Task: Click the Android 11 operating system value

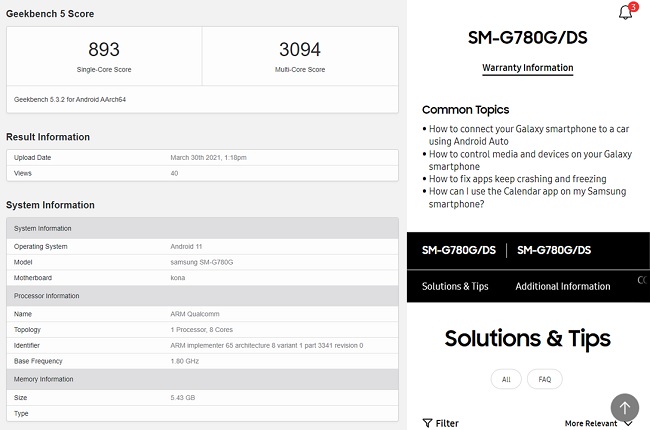Action: pos(186,246)
